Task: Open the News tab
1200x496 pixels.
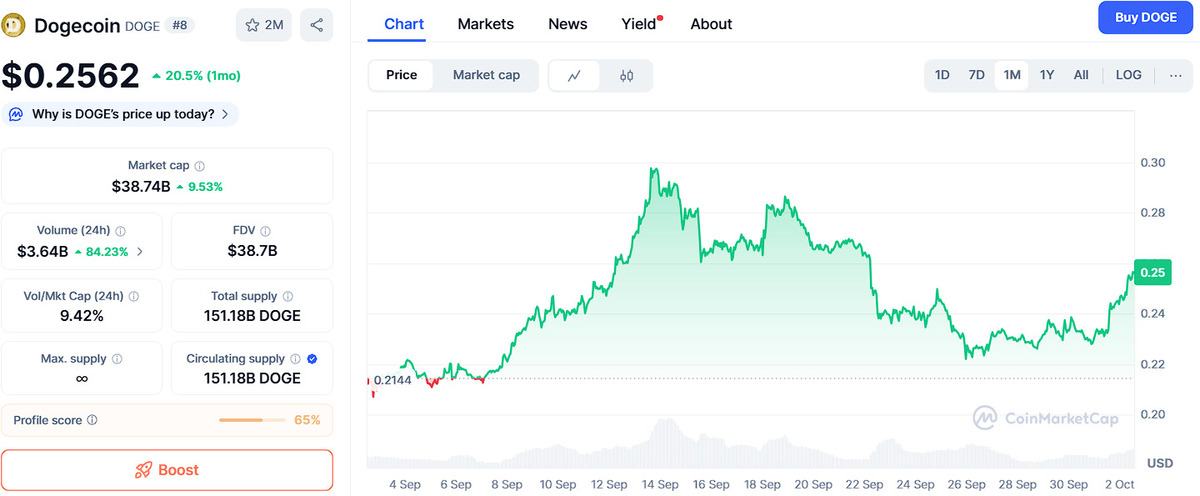Action: pyautogui.click(x=568, y=24)
